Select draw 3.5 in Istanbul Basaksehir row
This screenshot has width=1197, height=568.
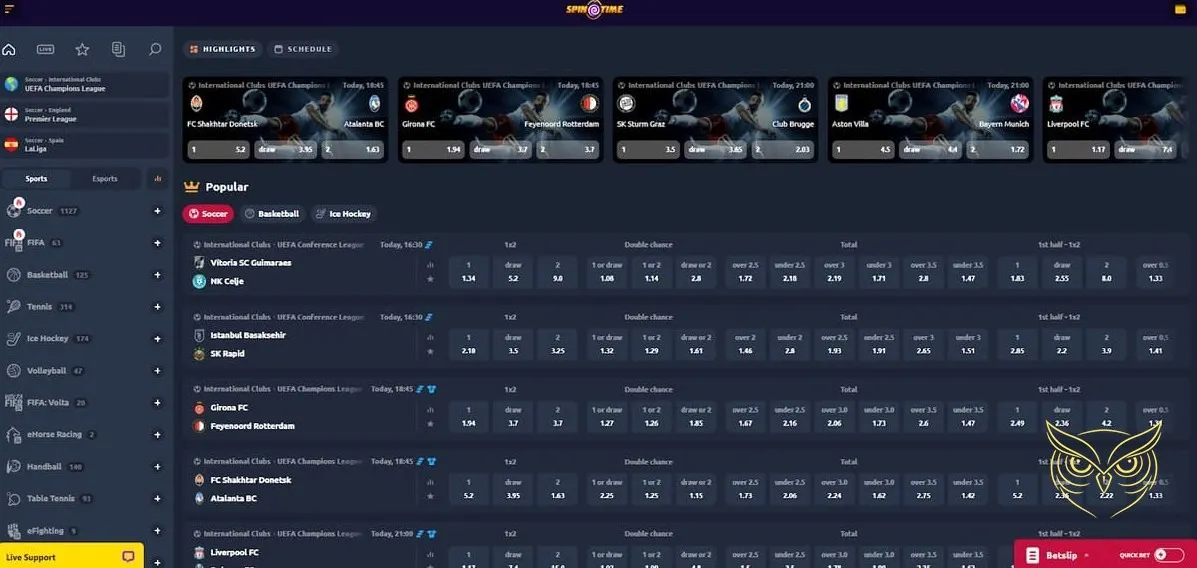pos(513,345)
